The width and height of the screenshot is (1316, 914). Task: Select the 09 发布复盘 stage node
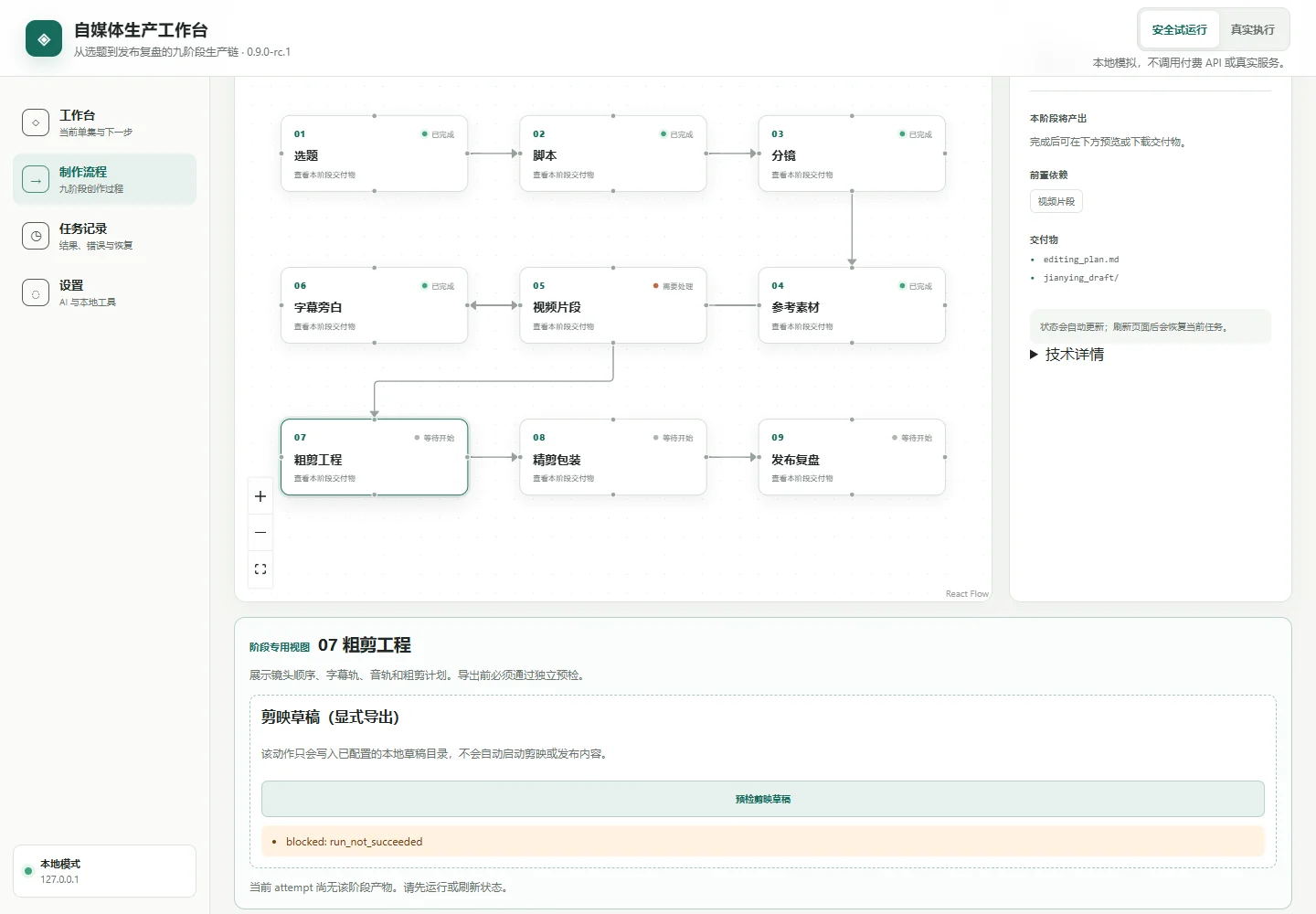pos(852,457)
